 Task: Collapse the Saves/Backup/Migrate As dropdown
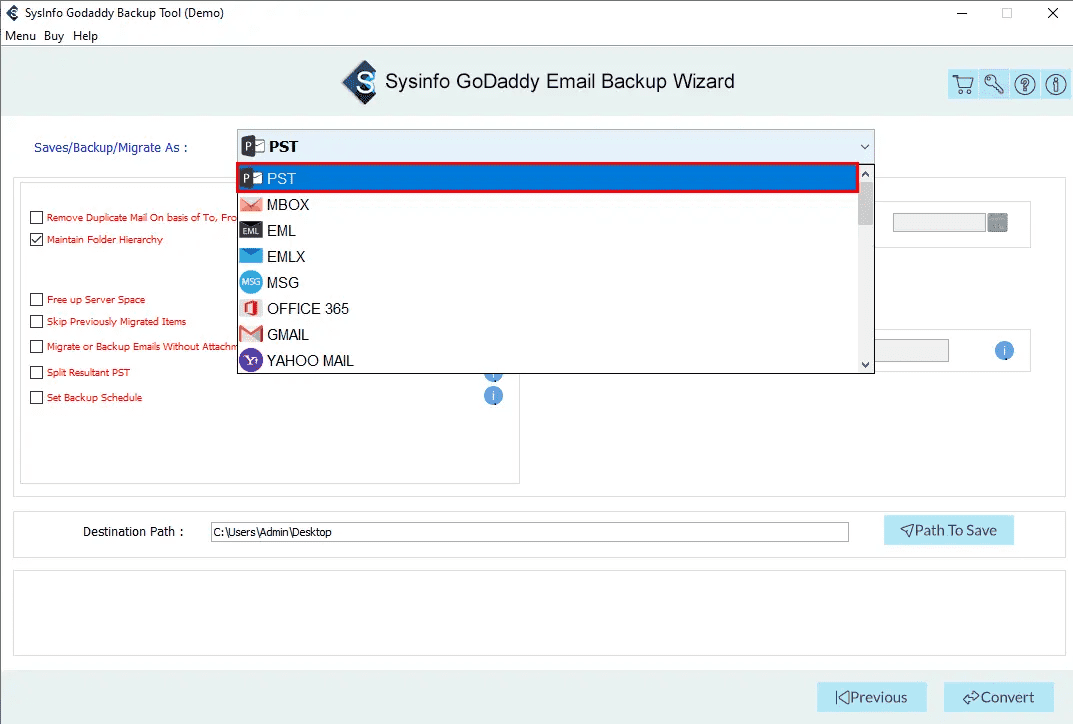click(864, 146)
